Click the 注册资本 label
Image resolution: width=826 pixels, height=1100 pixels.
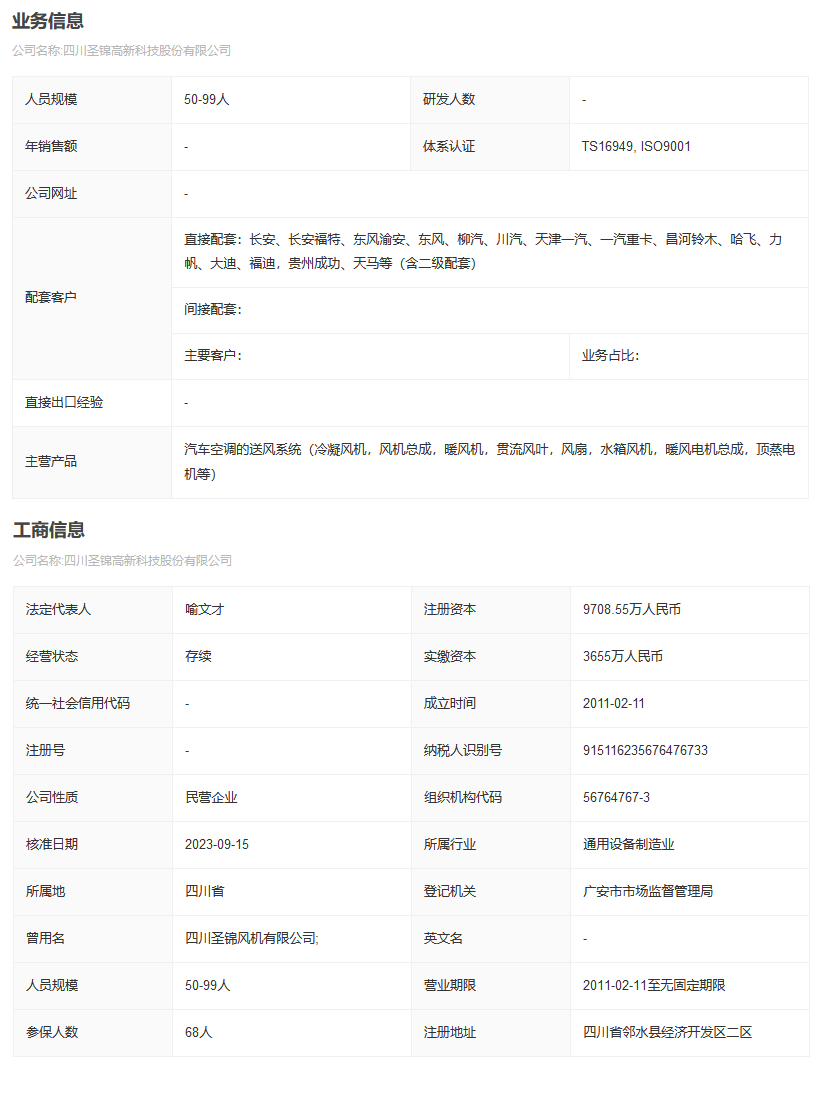(x=450, y=610)
